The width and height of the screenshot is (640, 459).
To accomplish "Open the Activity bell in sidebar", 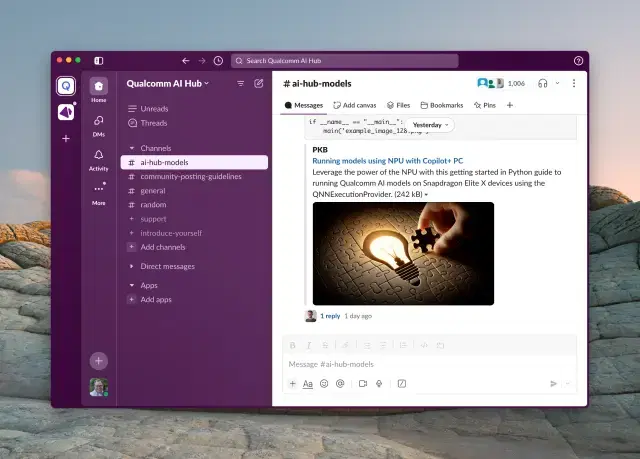I will pos(98,156).
